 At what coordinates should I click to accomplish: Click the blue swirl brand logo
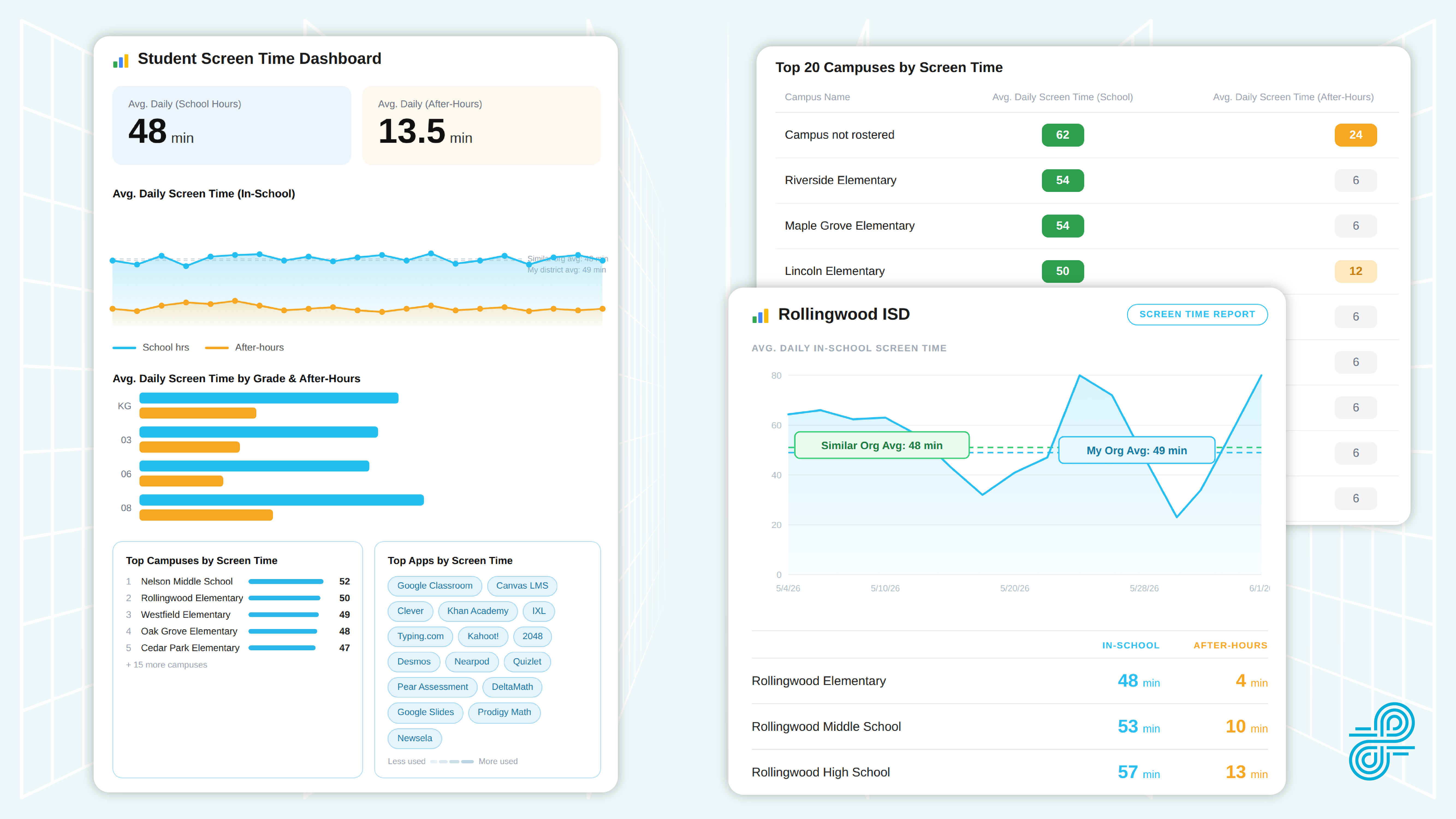point(1381,741)
